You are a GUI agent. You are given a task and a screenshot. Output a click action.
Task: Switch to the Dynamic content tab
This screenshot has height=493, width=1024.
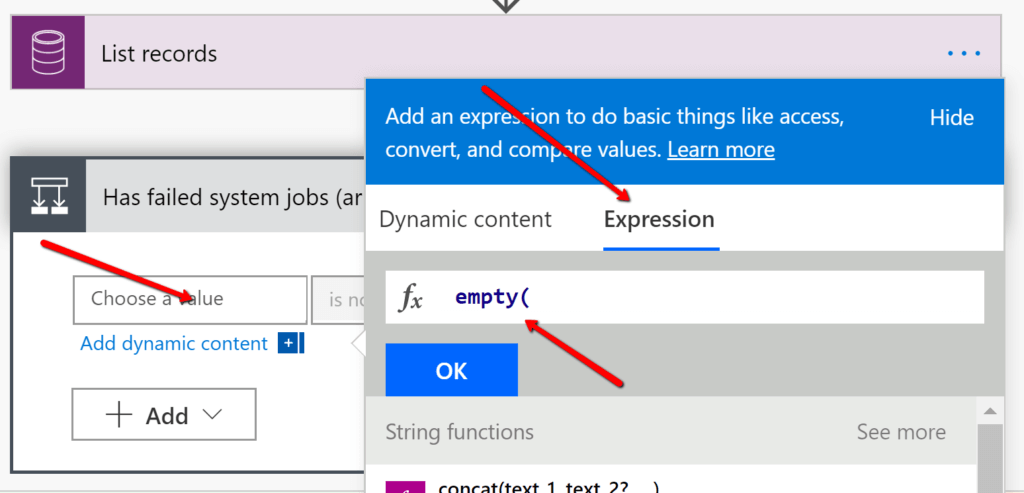(465, 220)
